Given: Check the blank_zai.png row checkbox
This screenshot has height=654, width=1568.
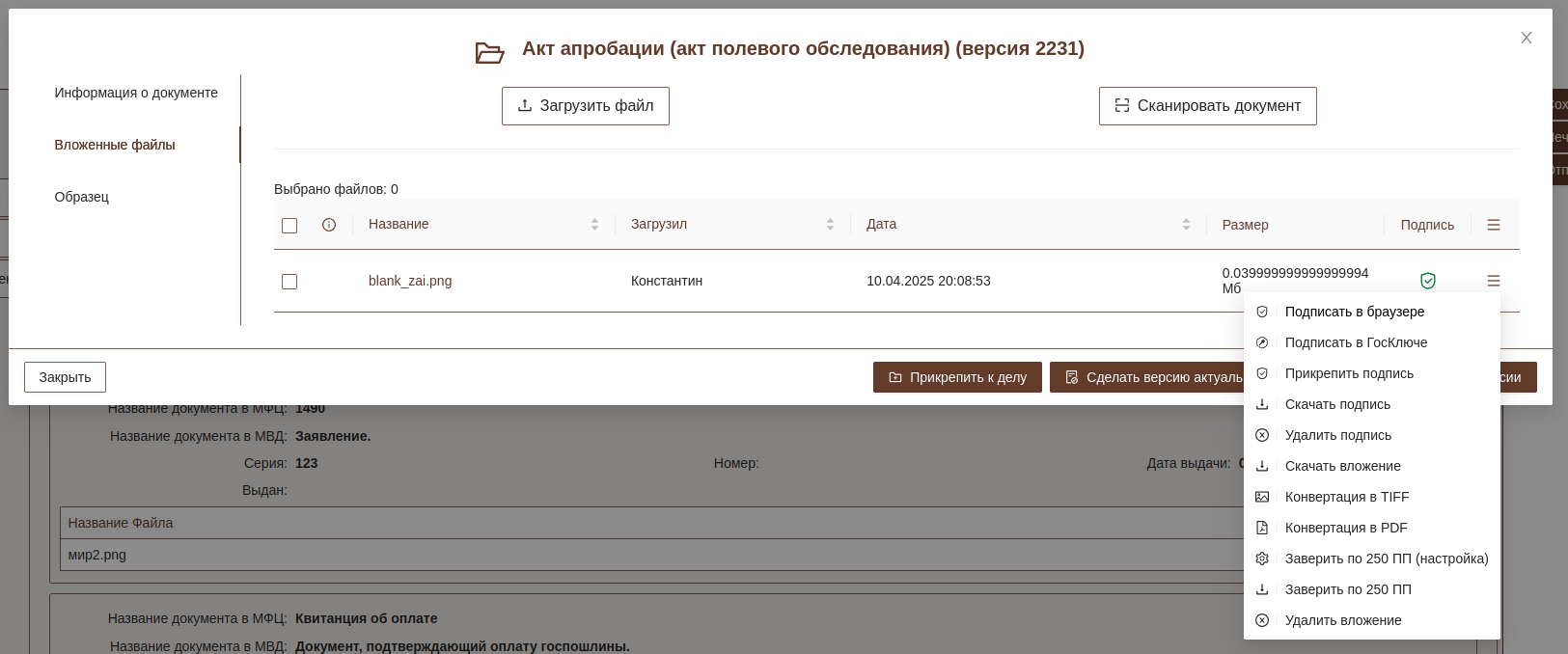Looking at the screenshot, I should [x=289, y=282].
